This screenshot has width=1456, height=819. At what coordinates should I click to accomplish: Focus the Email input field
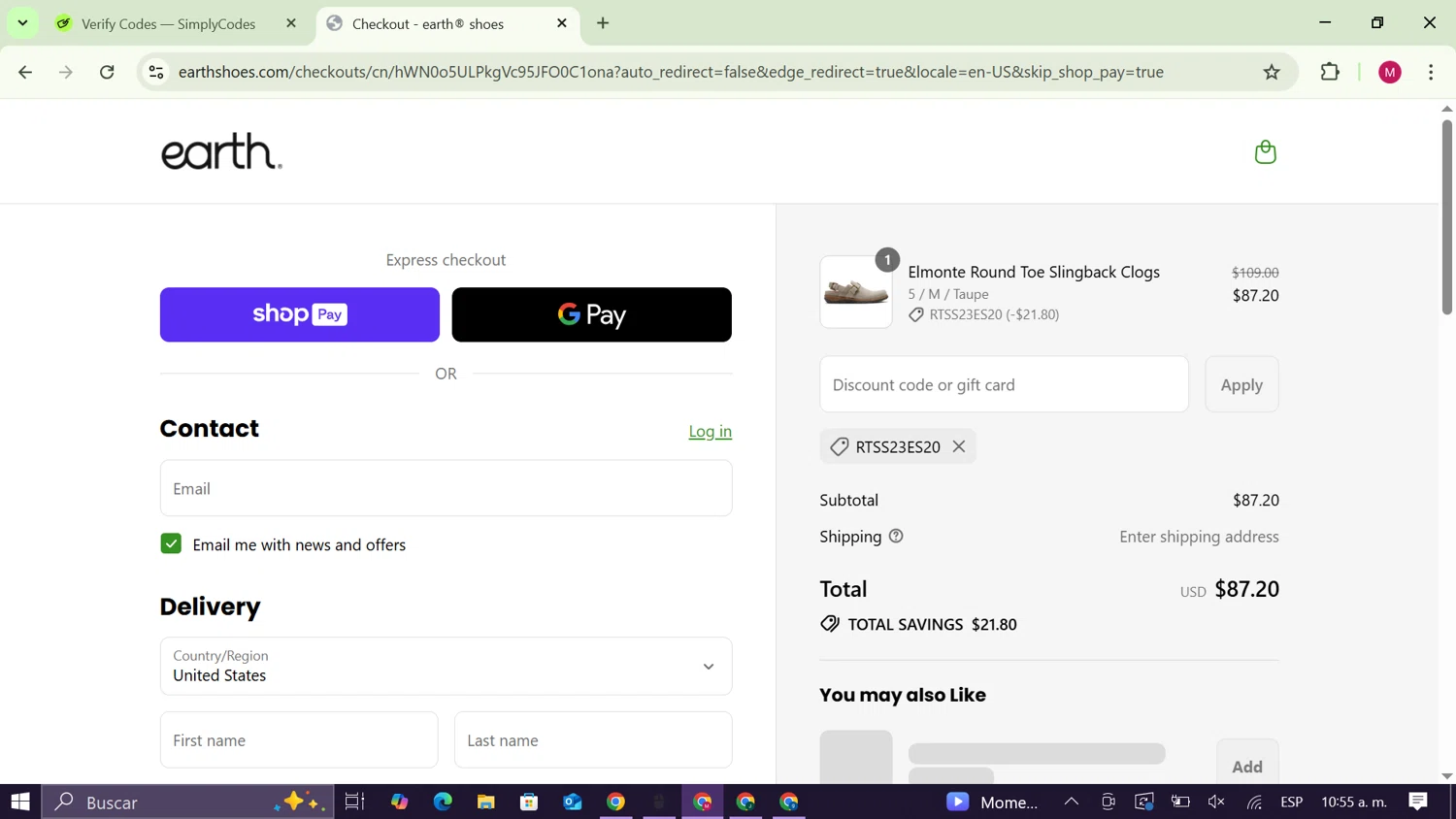coord(447,488)
